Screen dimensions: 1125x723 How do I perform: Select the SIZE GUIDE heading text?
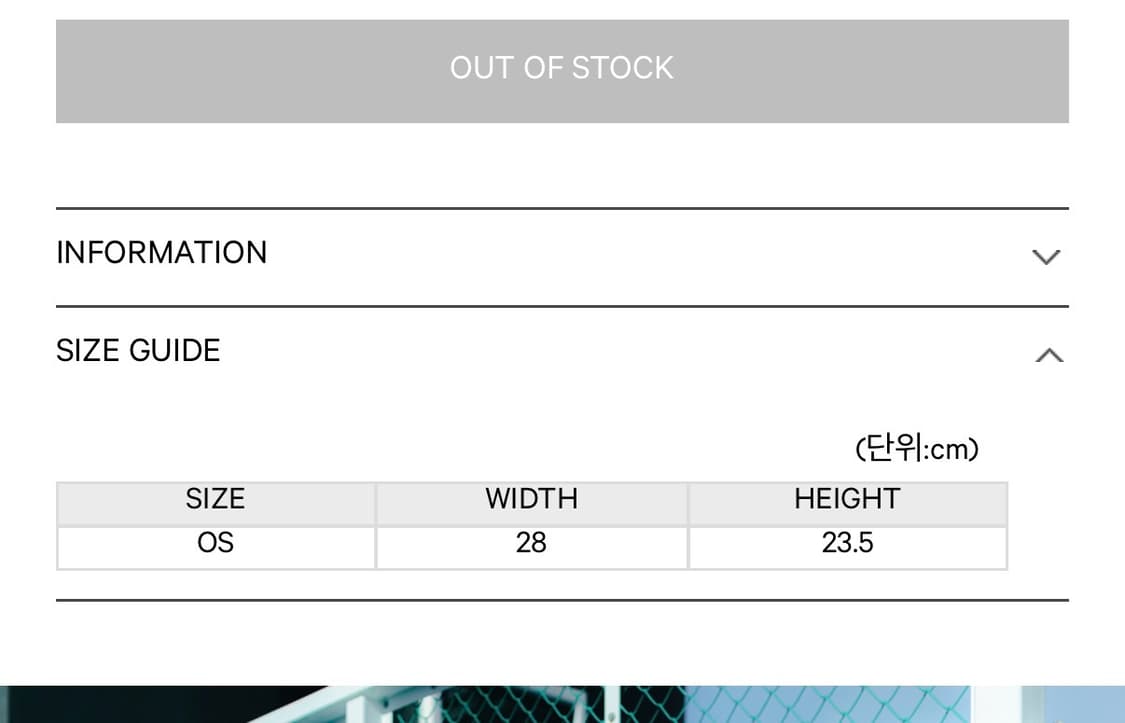138,351
